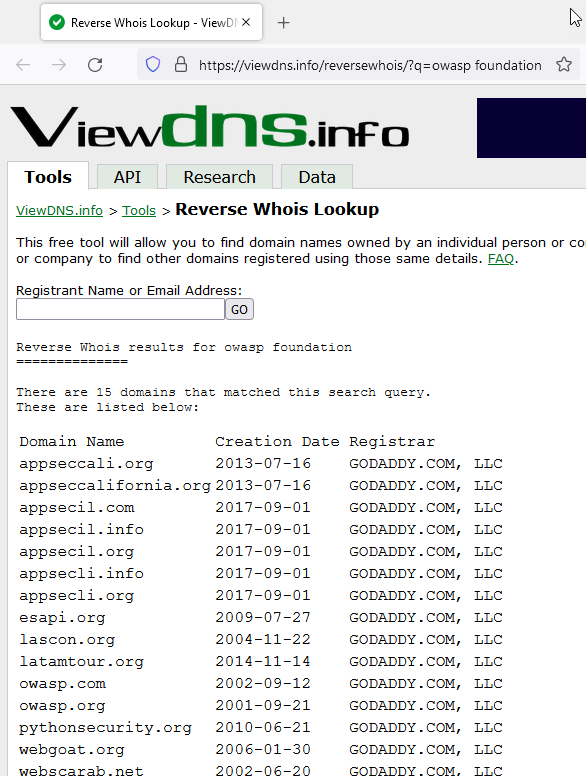This screenshot has height=776, width=586.
Task: Follow the ViewDNS.info breadcrumb link
Action: [59, 210]
